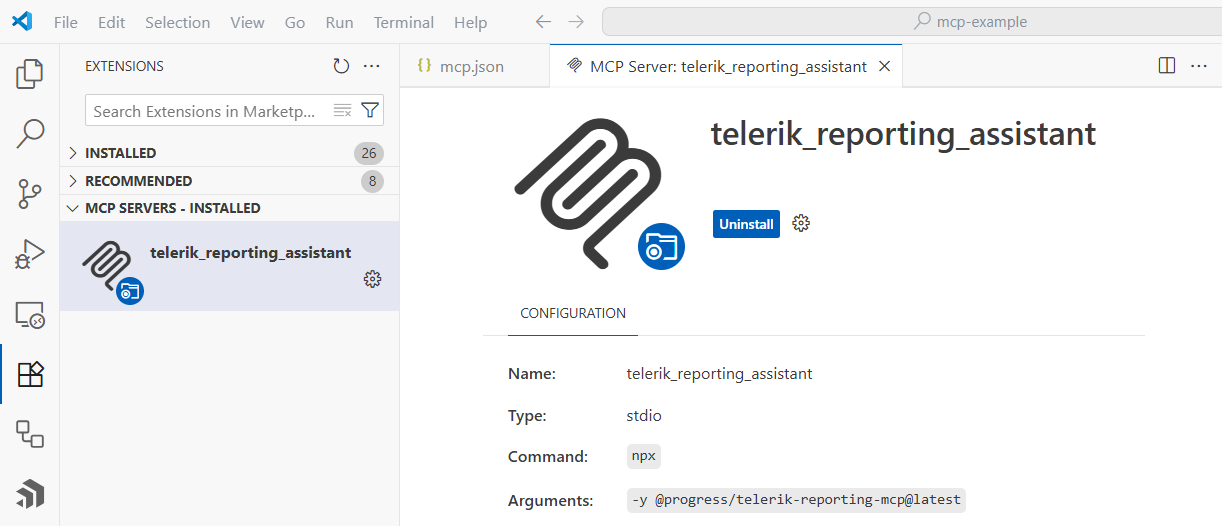Open the Edit menu
1222x526 pixels.
pos(112,22)
